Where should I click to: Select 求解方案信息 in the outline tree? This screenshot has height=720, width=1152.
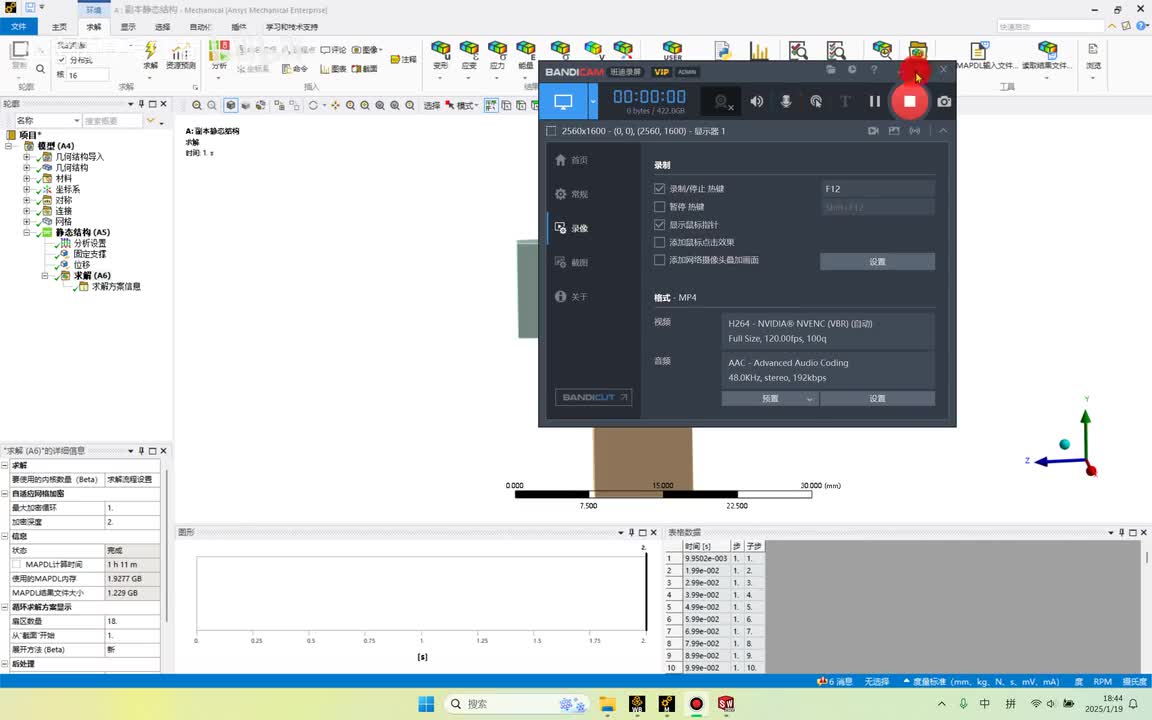click(116, 287)
